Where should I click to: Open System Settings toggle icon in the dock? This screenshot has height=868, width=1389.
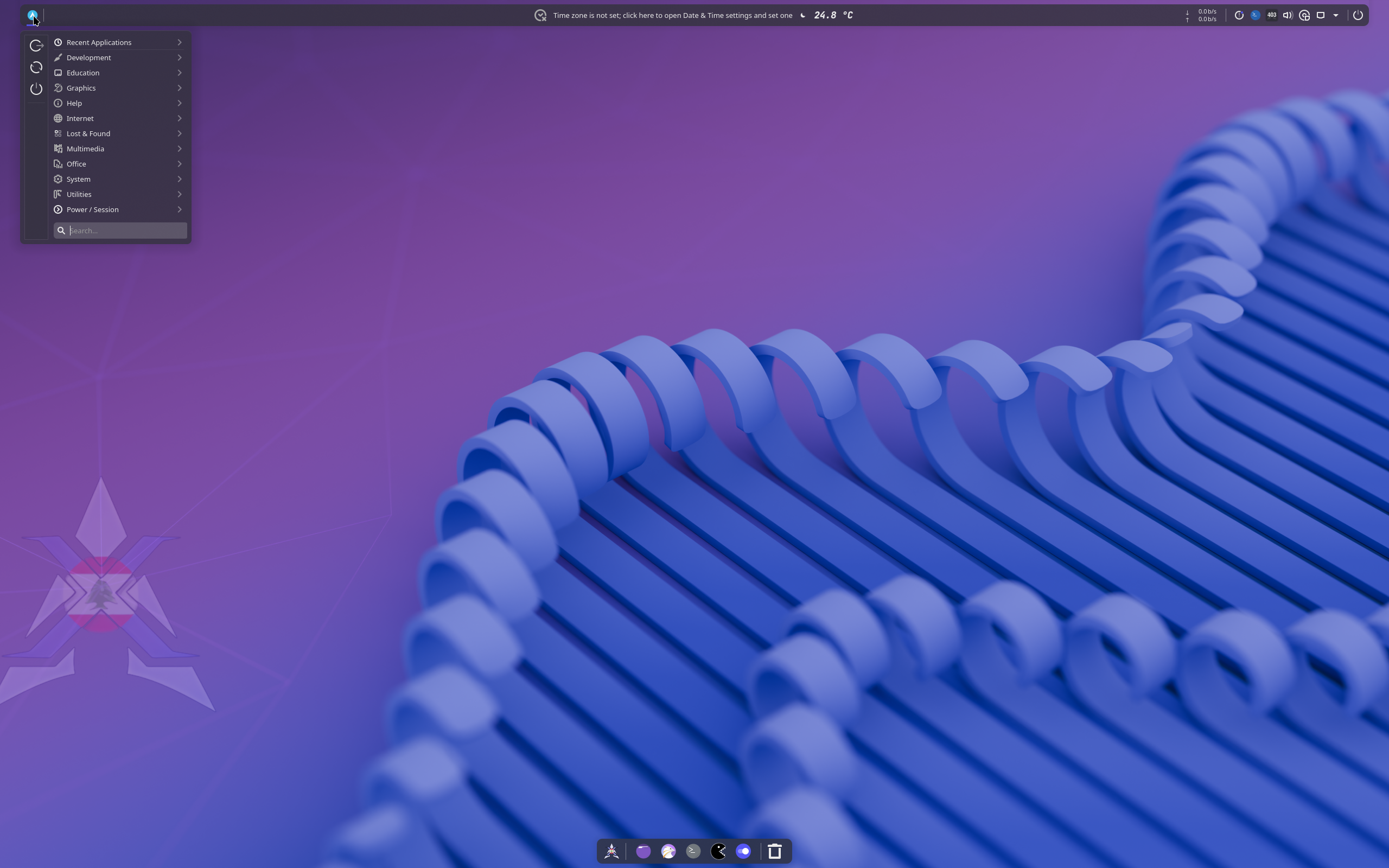743,851
